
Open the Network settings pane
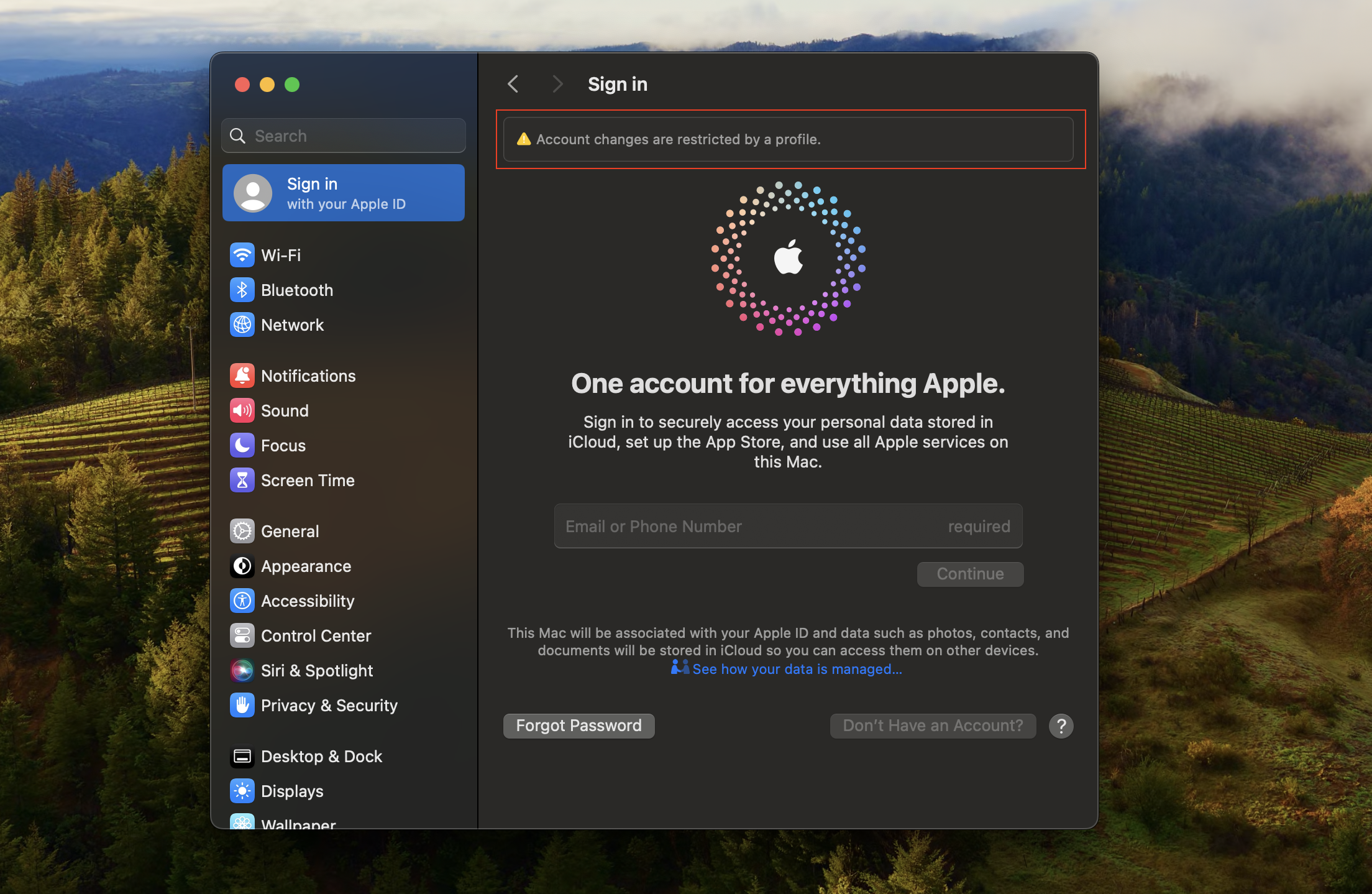click(344, 325)
